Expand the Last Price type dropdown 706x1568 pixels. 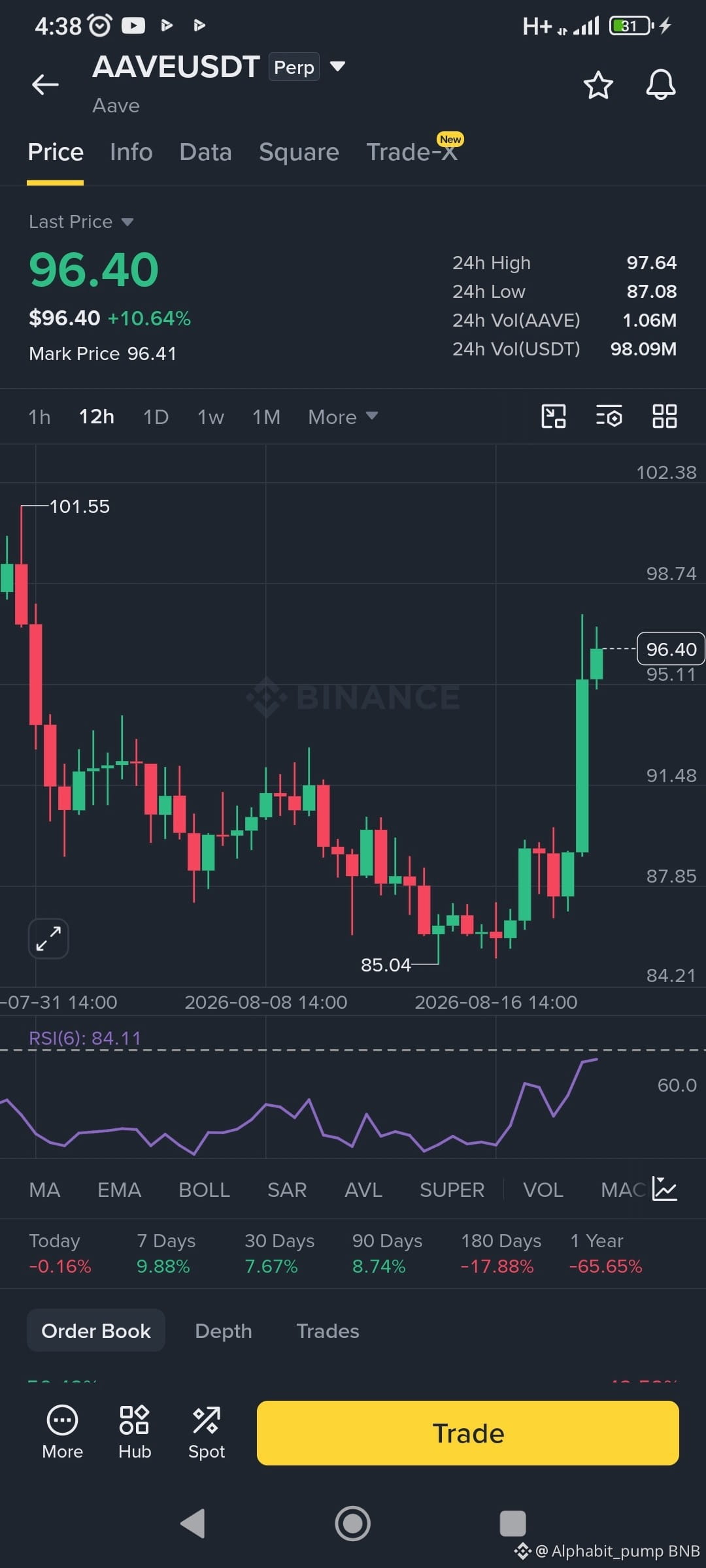[x=127, y=222]
